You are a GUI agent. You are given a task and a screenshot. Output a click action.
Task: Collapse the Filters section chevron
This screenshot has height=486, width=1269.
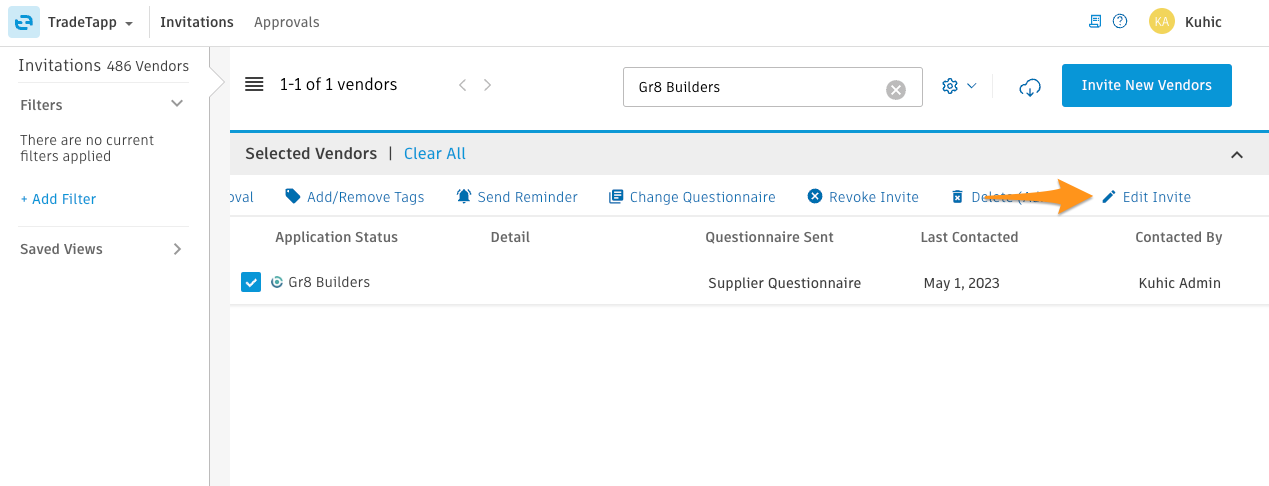[x=177, y=104]
